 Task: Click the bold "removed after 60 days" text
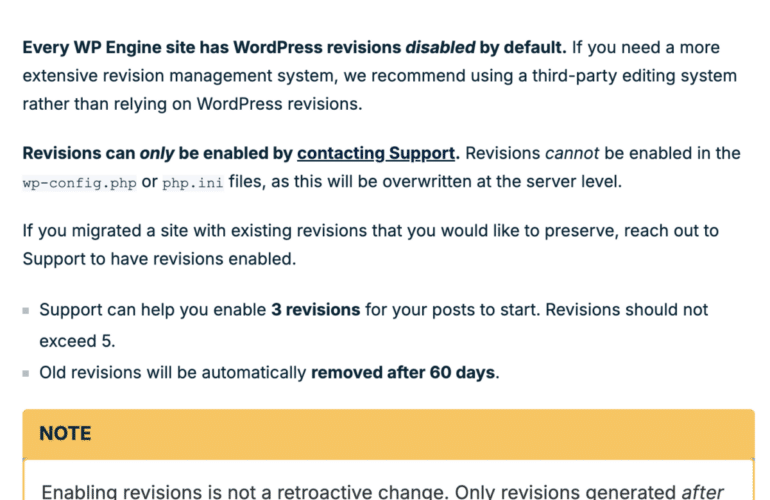403,373
